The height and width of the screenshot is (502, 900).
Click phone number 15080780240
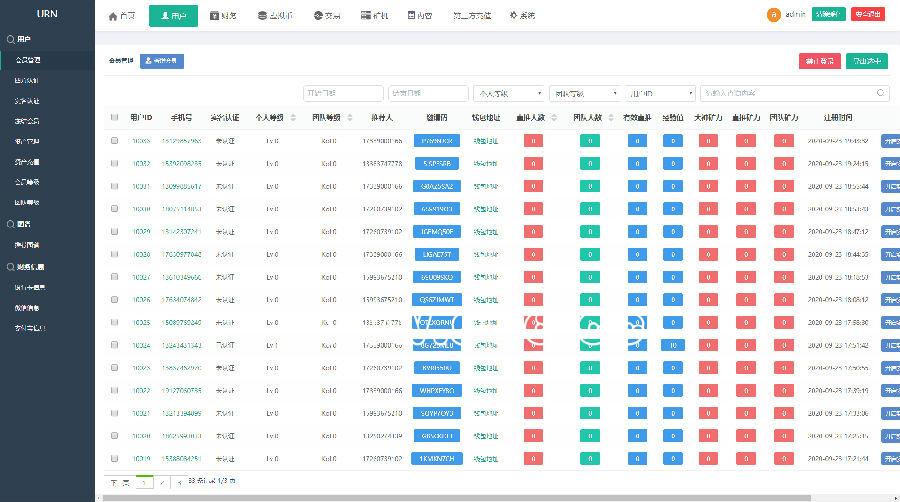tap(181, 322)
